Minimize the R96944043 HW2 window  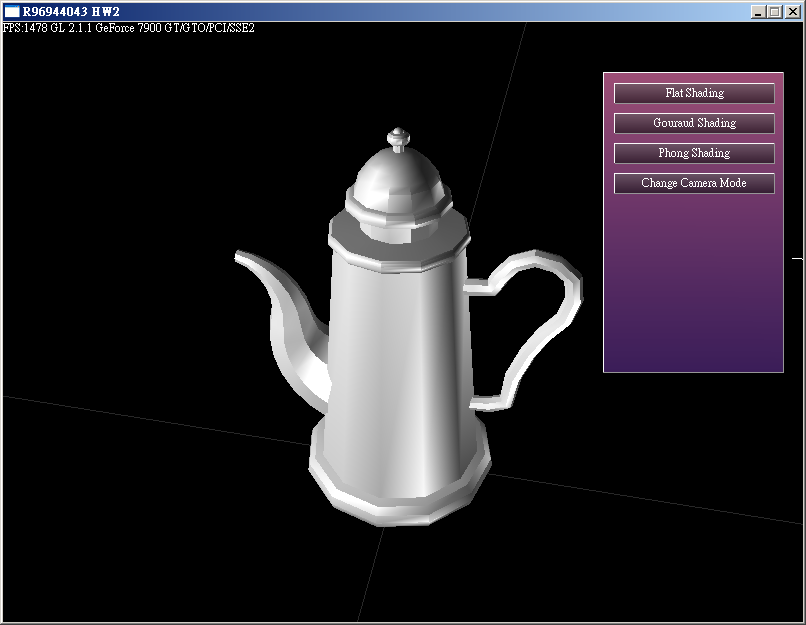(757, 12)
